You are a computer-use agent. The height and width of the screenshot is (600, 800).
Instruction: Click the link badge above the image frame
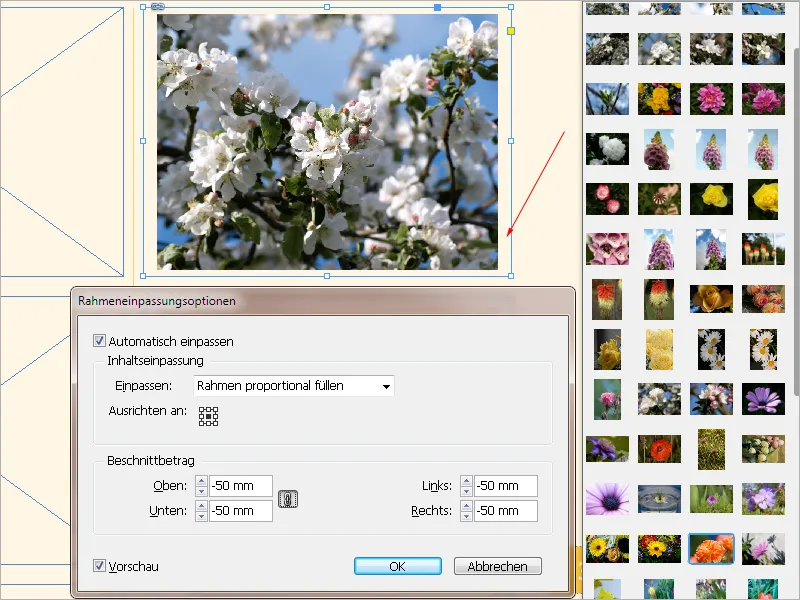(x=158, y=8)
